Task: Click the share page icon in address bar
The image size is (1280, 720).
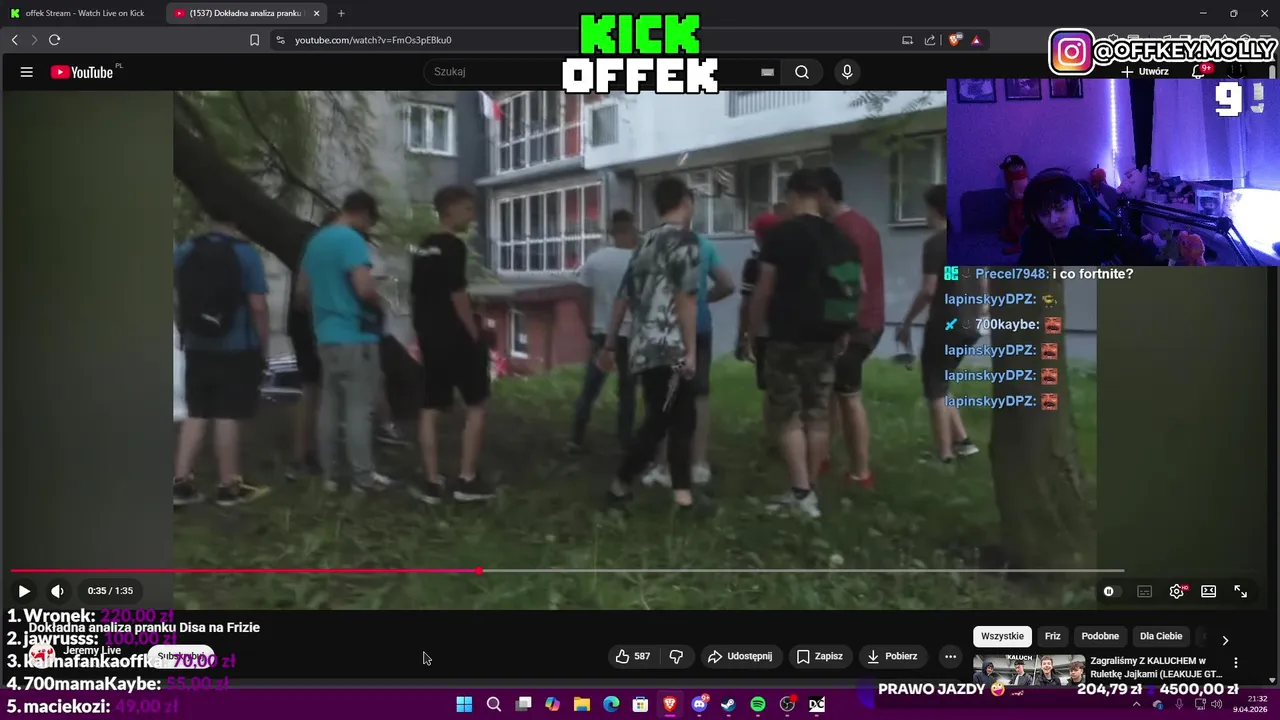Action: coord(930,40)
